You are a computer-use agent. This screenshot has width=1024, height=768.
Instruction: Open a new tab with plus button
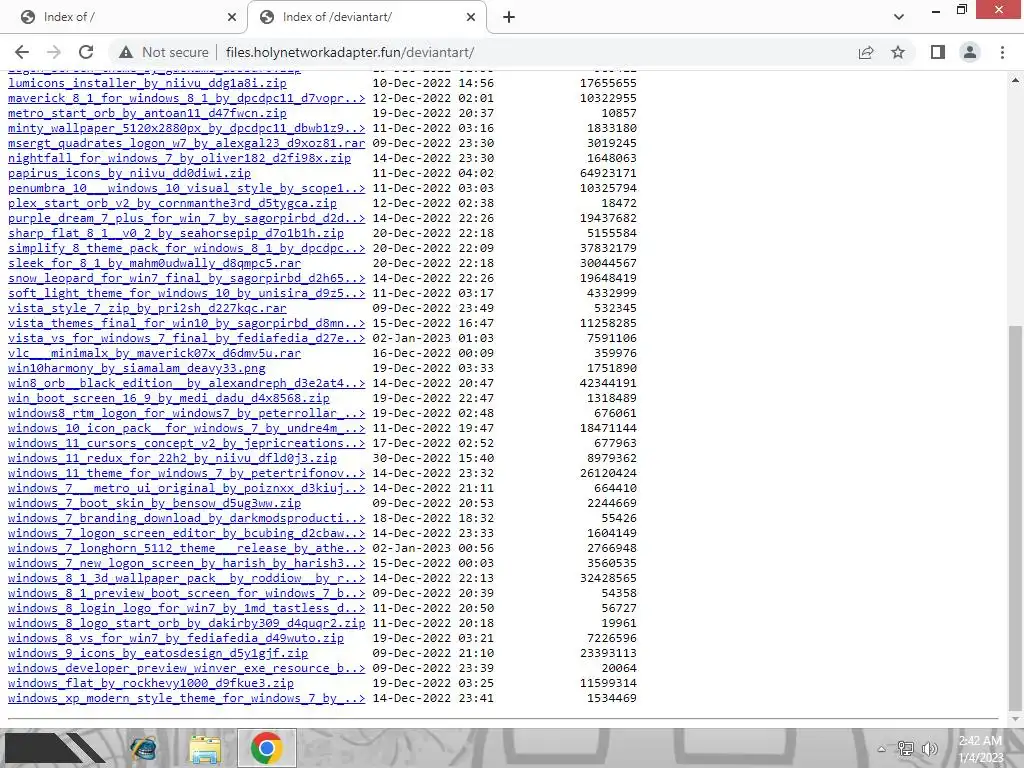tap(509, 18)
